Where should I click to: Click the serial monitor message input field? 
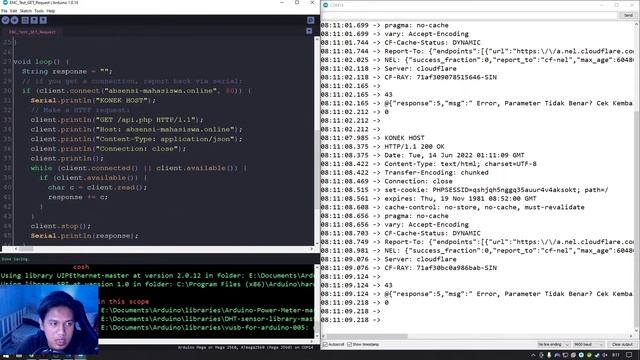point(470,15)
